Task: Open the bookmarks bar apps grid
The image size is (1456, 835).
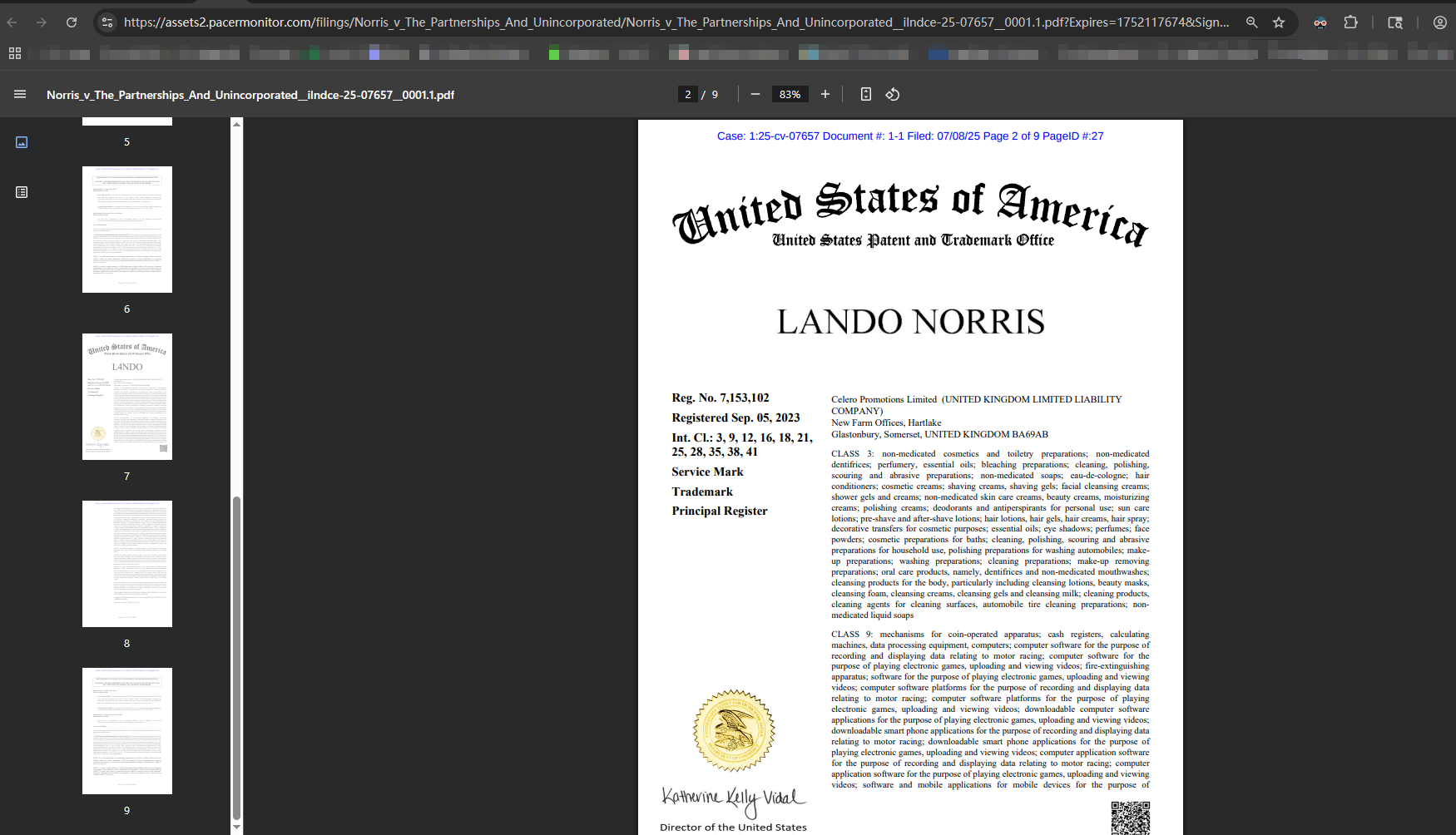Action: (15, 54)
